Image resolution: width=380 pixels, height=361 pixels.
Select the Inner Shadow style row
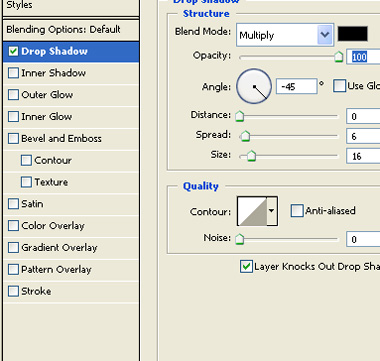click(x=71, y=73)
